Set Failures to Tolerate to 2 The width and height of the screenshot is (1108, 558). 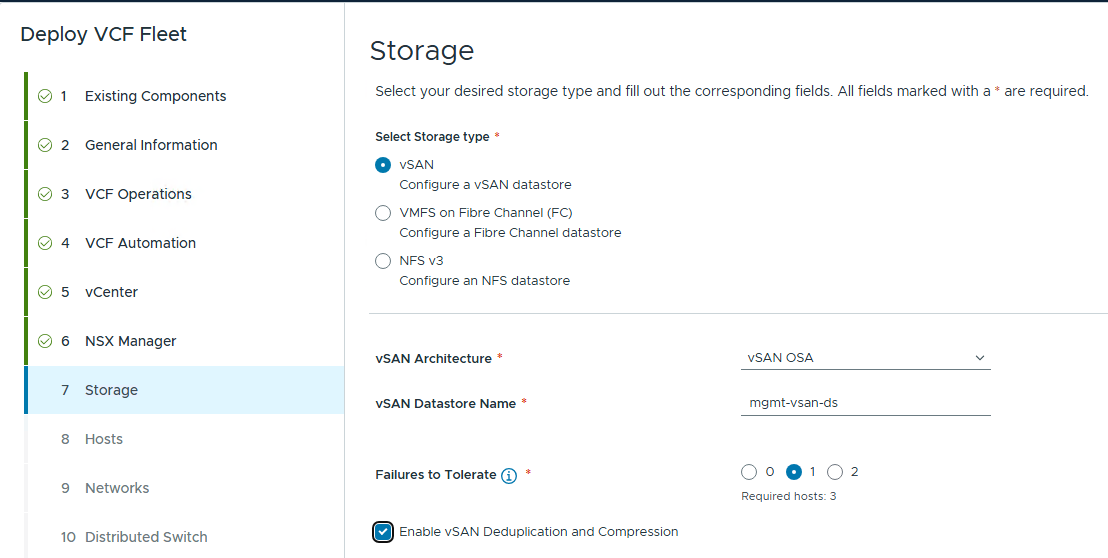click(836, 472)
